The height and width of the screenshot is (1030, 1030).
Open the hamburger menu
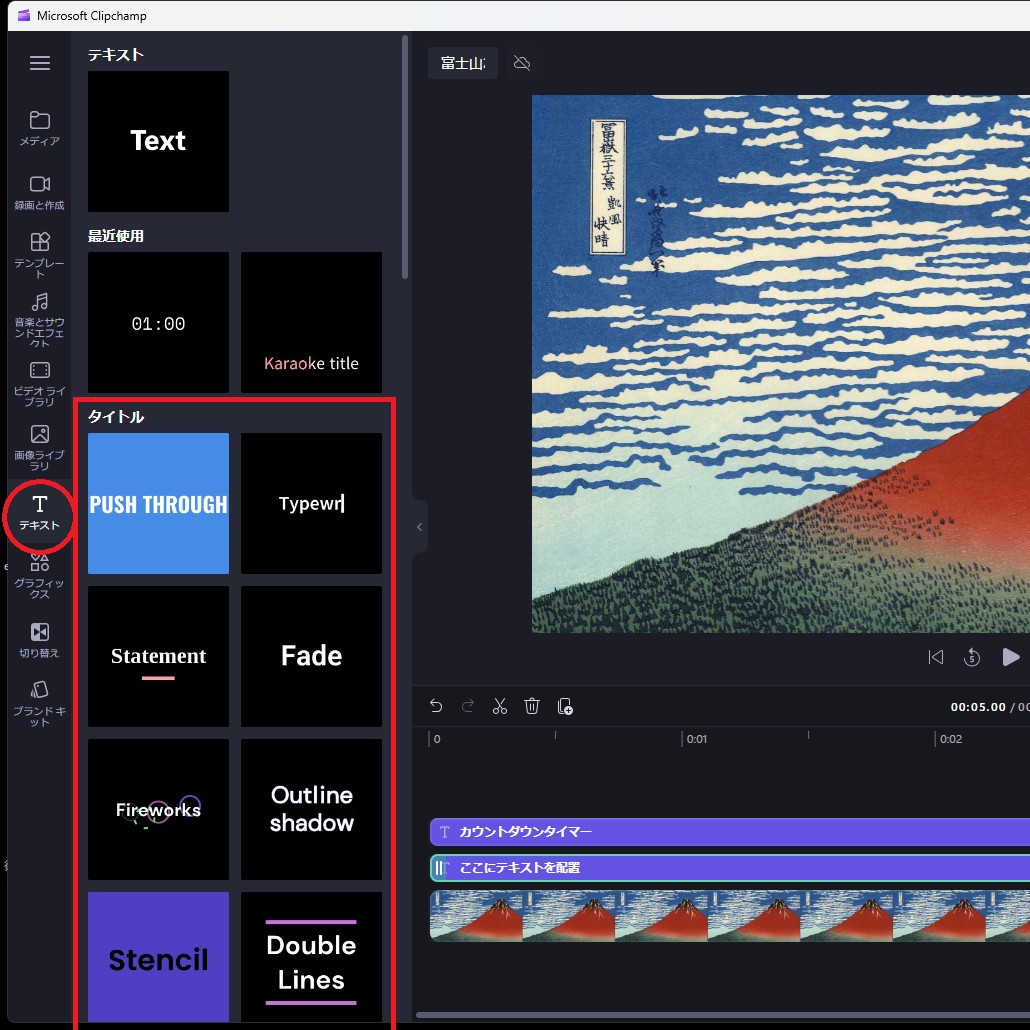39,62
